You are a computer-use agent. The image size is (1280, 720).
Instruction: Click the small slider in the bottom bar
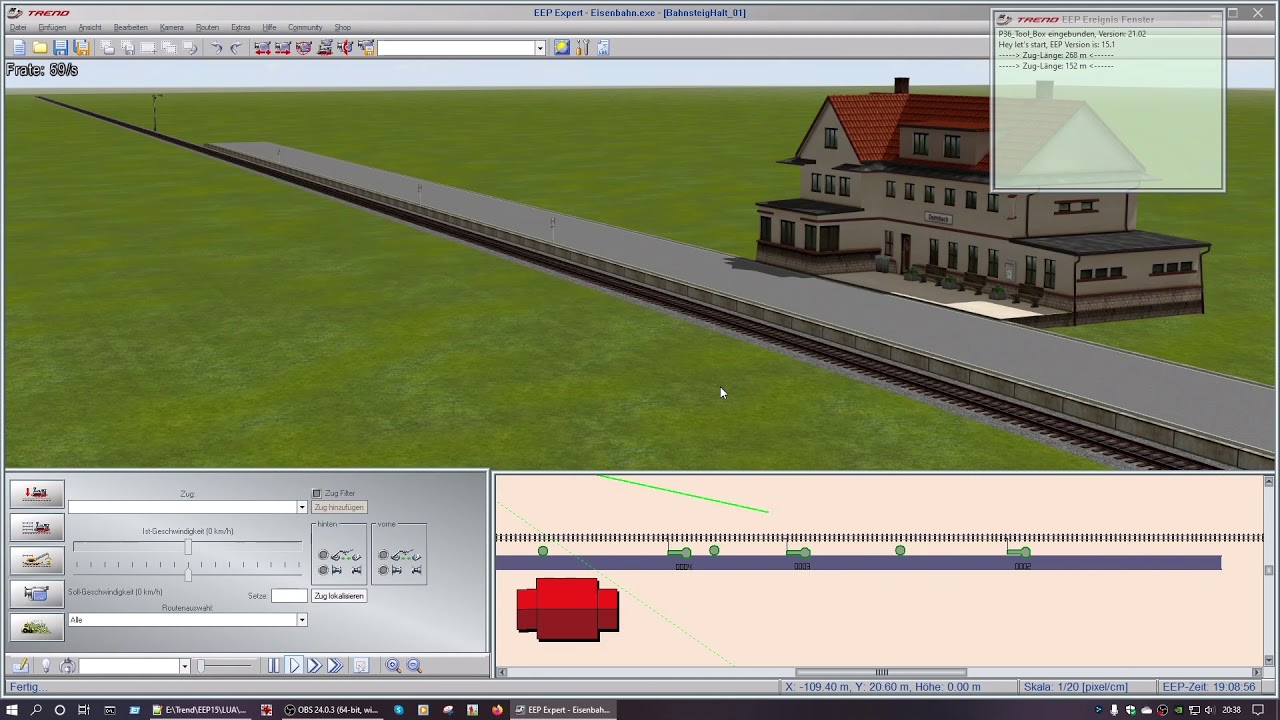tap(201, 666)
